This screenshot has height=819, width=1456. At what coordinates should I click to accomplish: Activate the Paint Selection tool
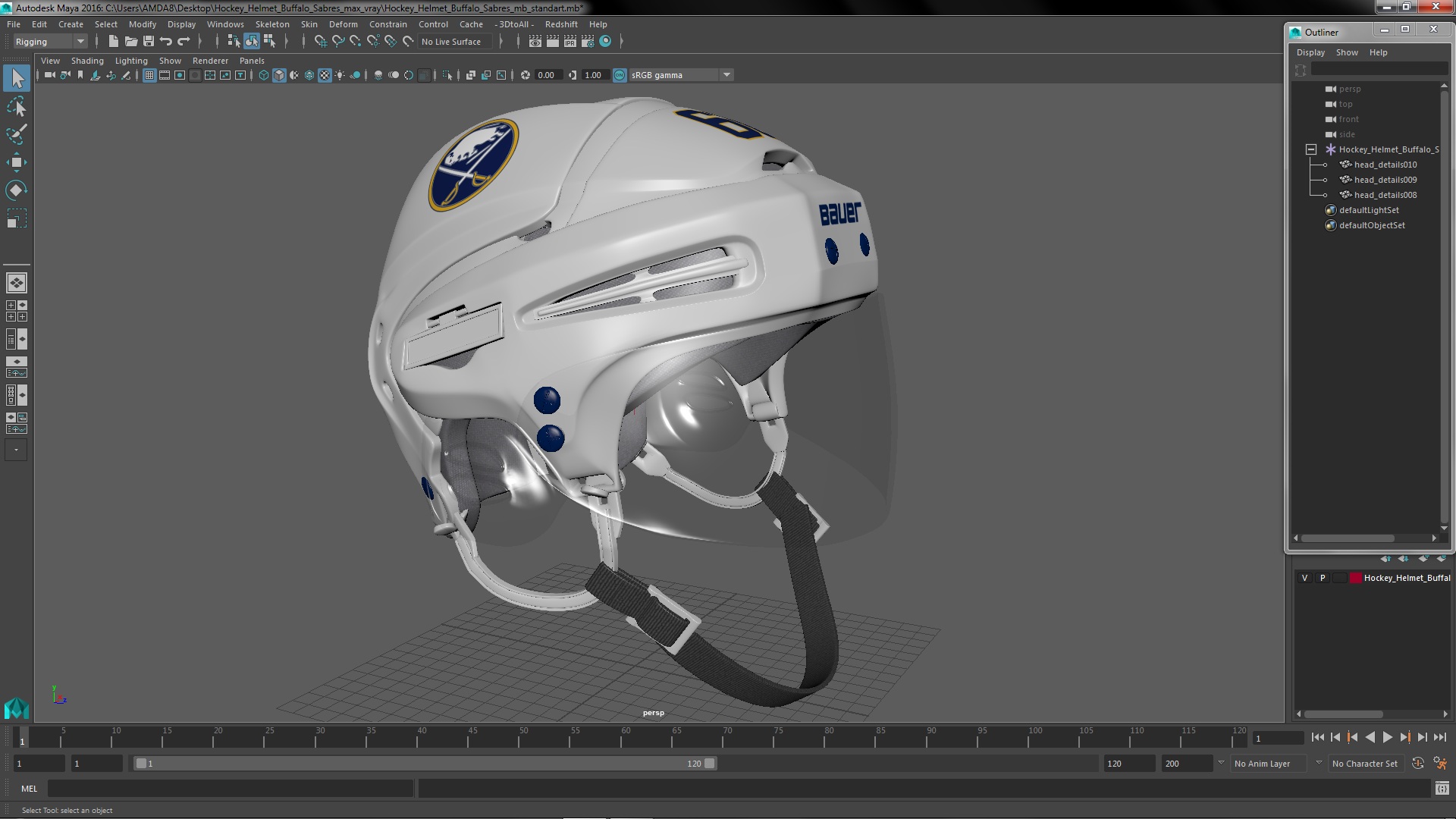click(17, 134)
